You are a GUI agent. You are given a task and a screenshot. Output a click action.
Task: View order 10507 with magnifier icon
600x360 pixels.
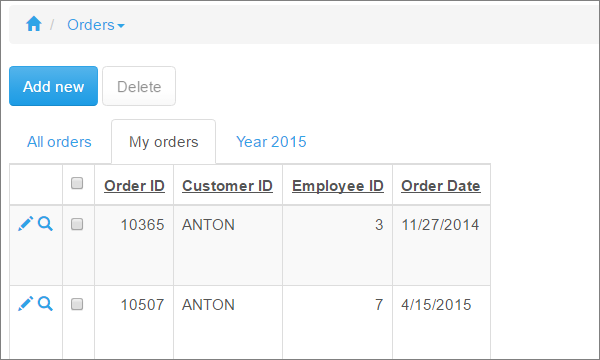46,304
